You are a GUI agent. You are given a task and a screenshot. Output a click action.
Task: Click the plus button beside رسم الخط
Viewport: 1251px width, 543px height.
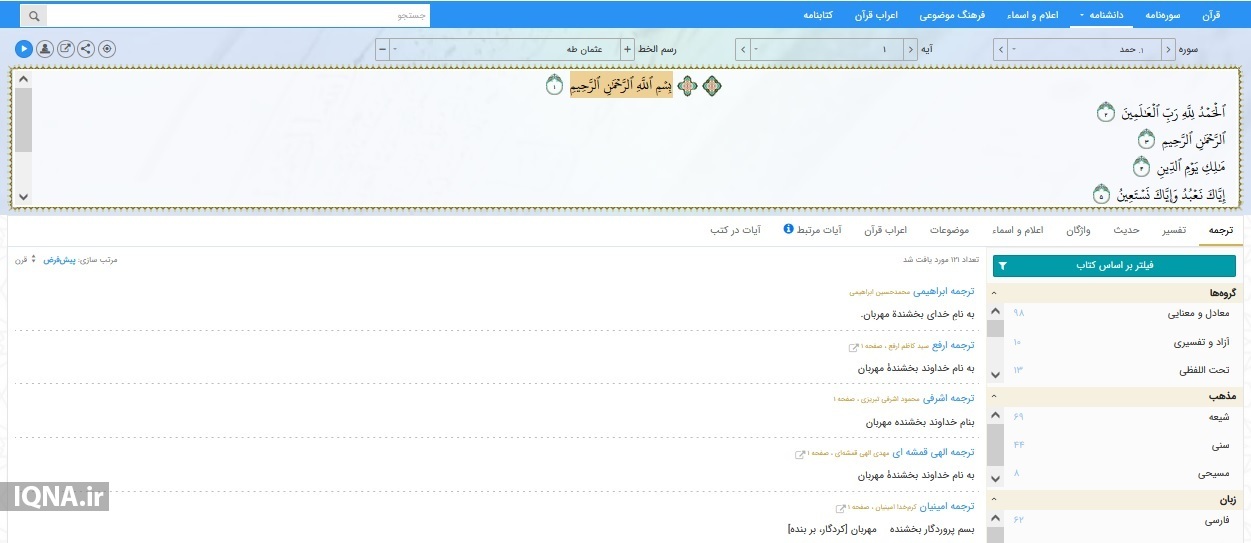(x=628, y=49)
